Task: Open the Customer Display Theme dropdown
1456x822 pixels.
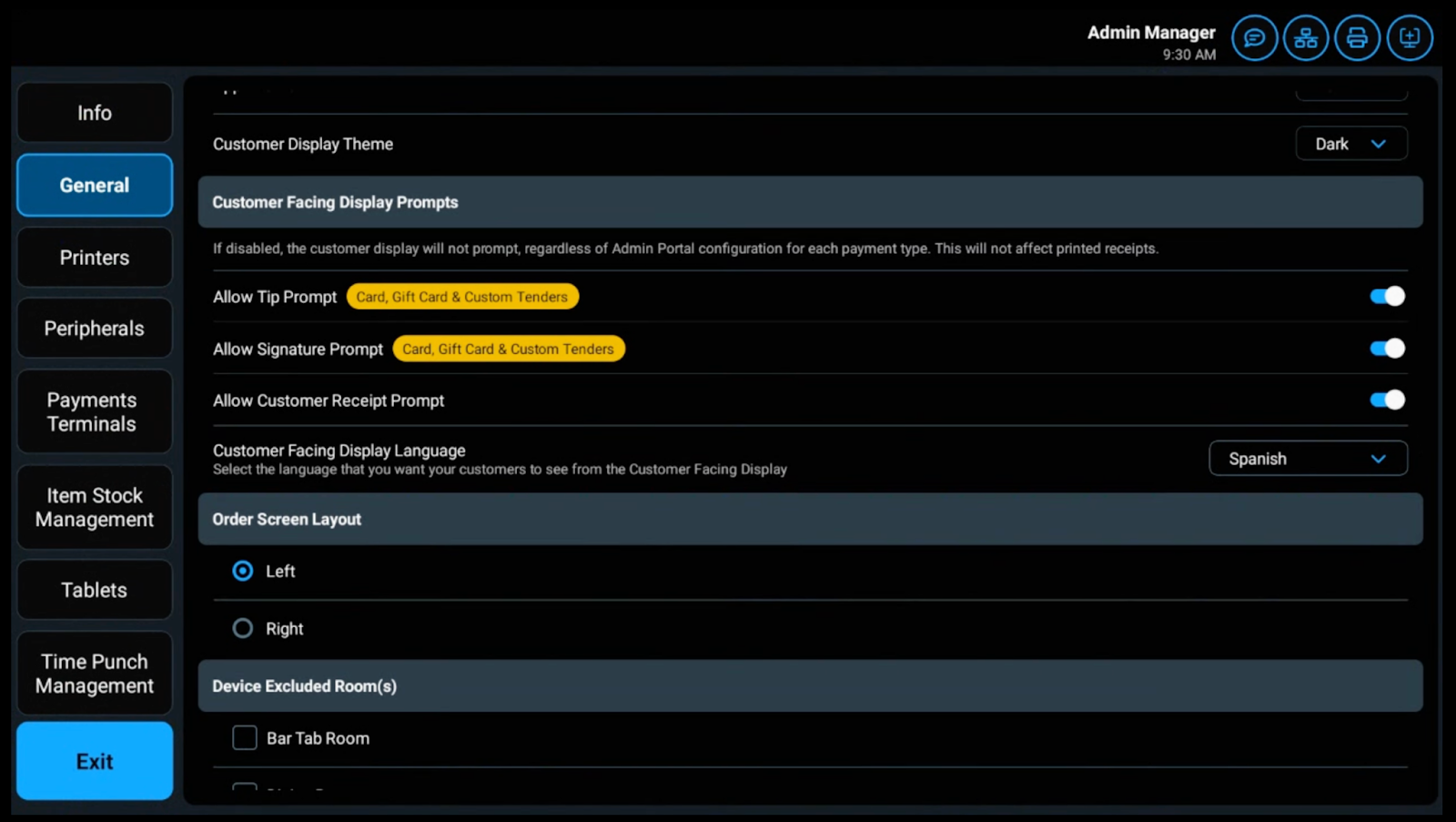Action: (x=1350, y=144)
